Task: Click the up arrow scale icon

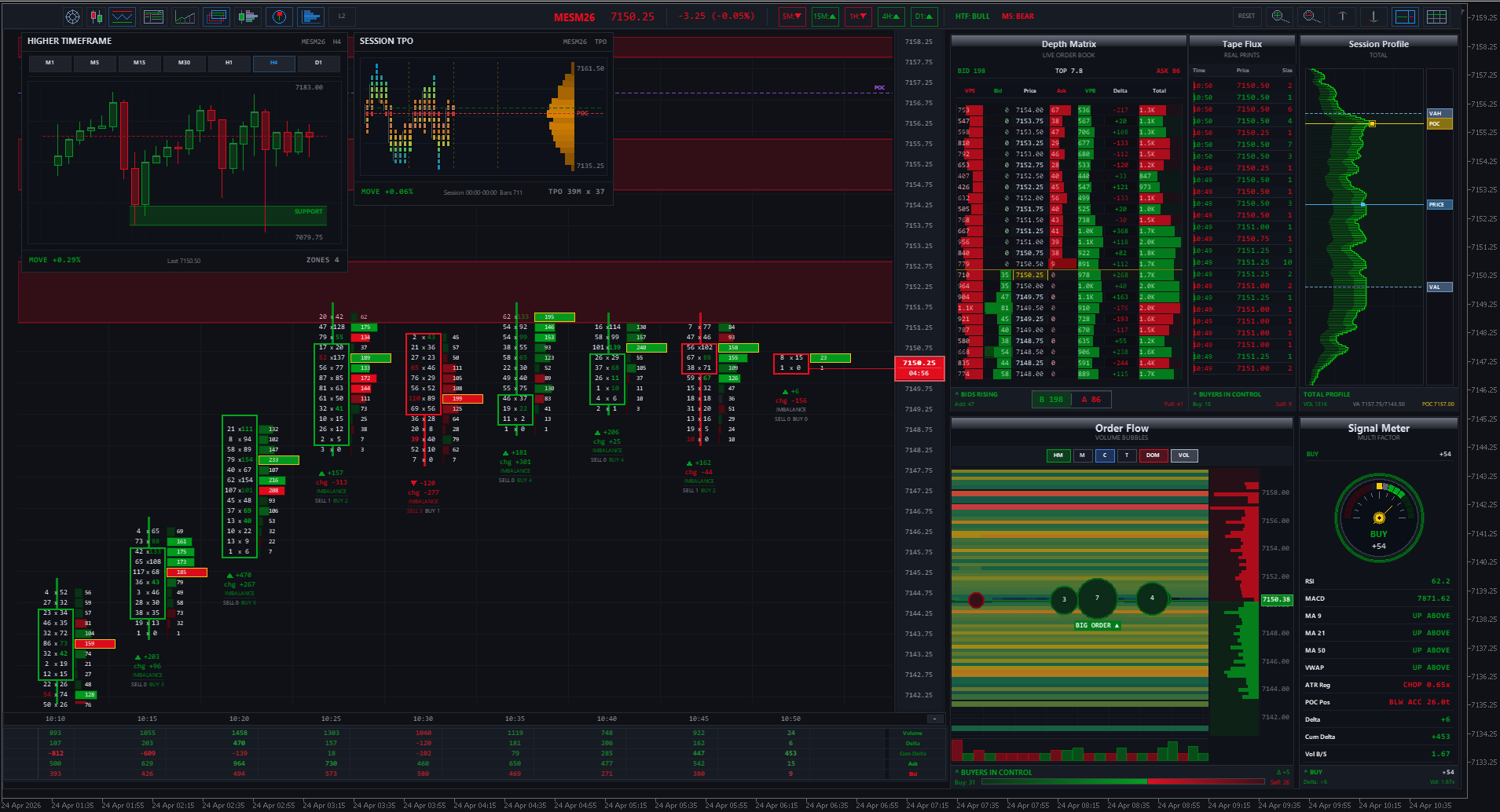Action: pos(1342,16)
